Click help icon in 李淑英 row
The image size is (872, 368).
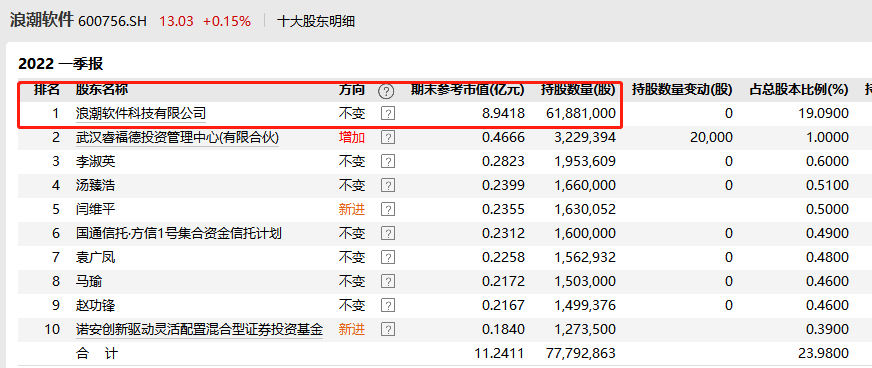[x=388, y=162]
